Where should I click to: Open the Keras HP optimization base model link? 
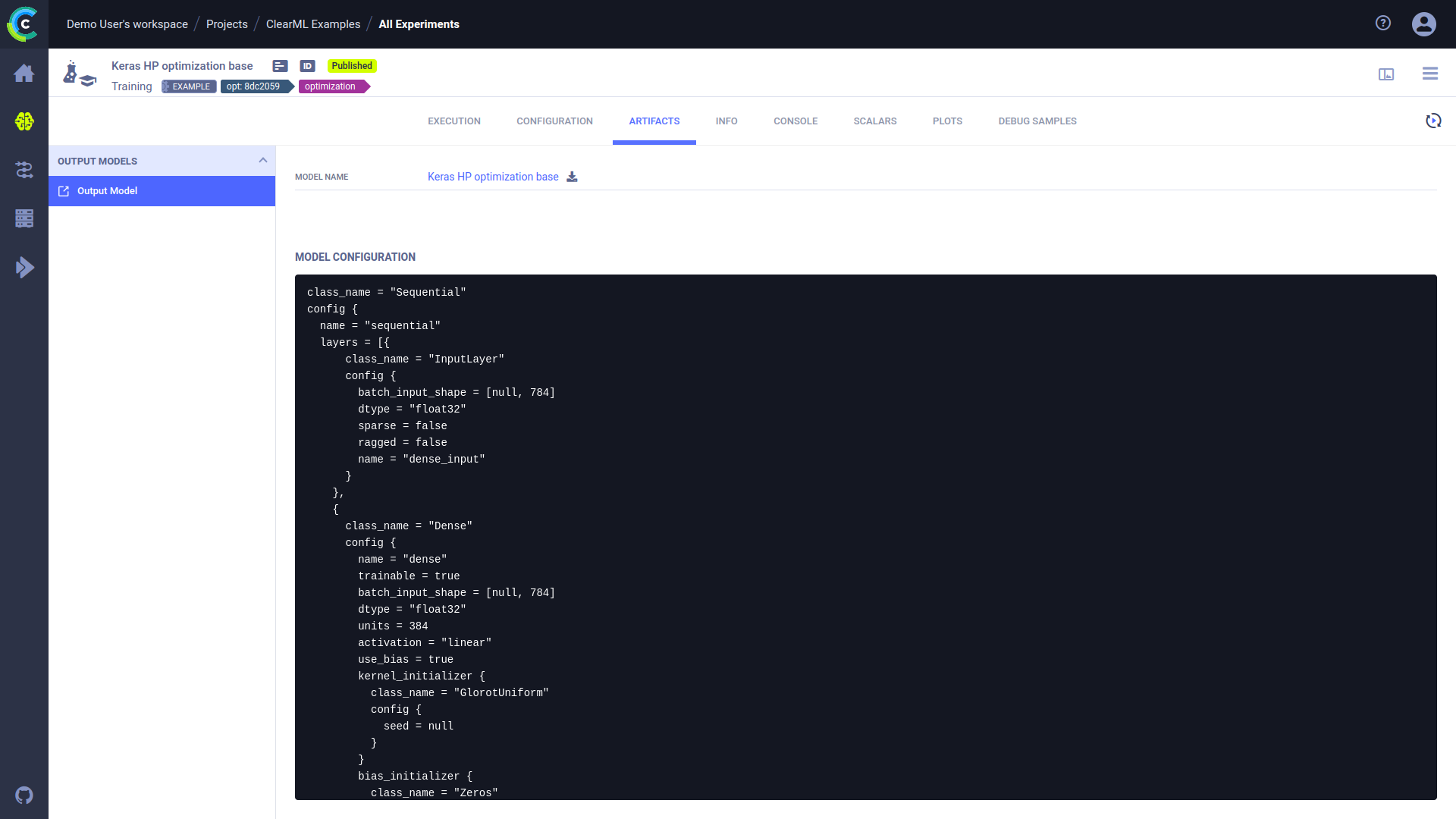pyautogui.click(x=492, y=177)
